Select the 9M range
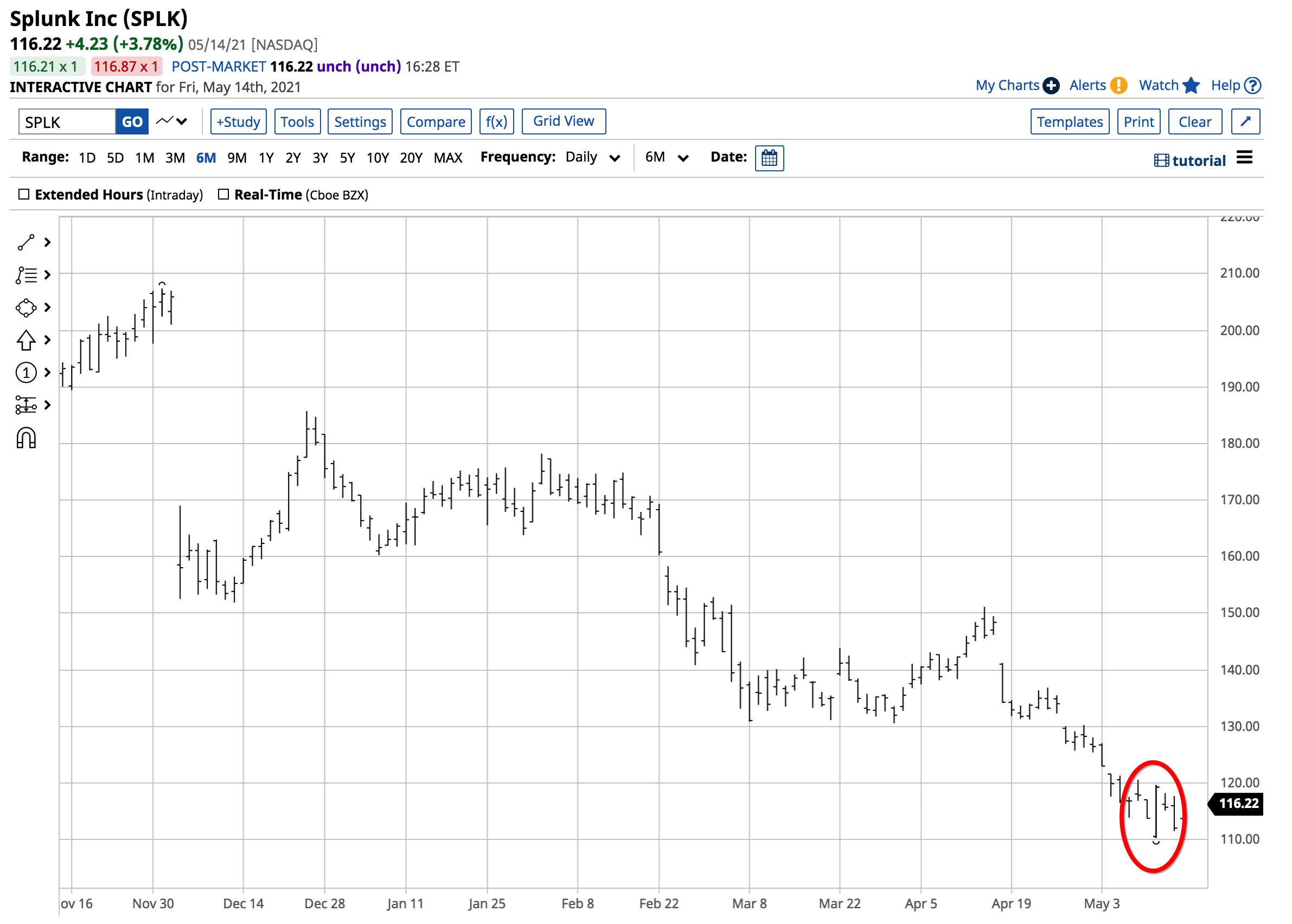The width and height of the screenshot is (1292, 924). tap(237, 158)
